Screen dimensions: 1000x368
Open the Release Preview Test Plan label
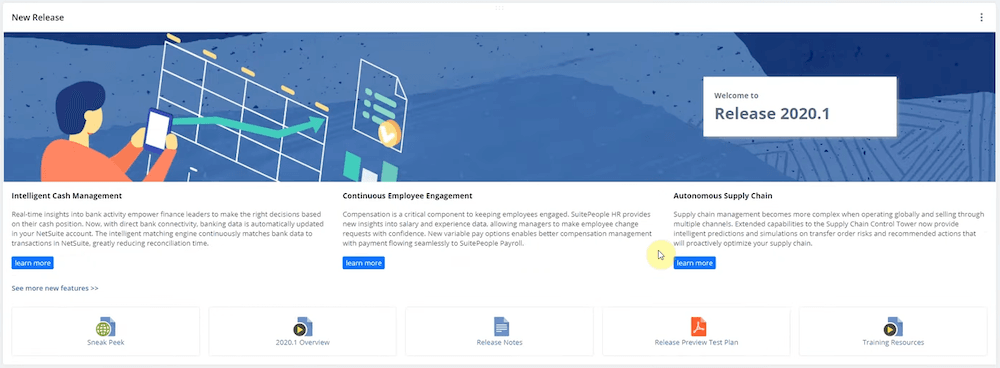696,342
